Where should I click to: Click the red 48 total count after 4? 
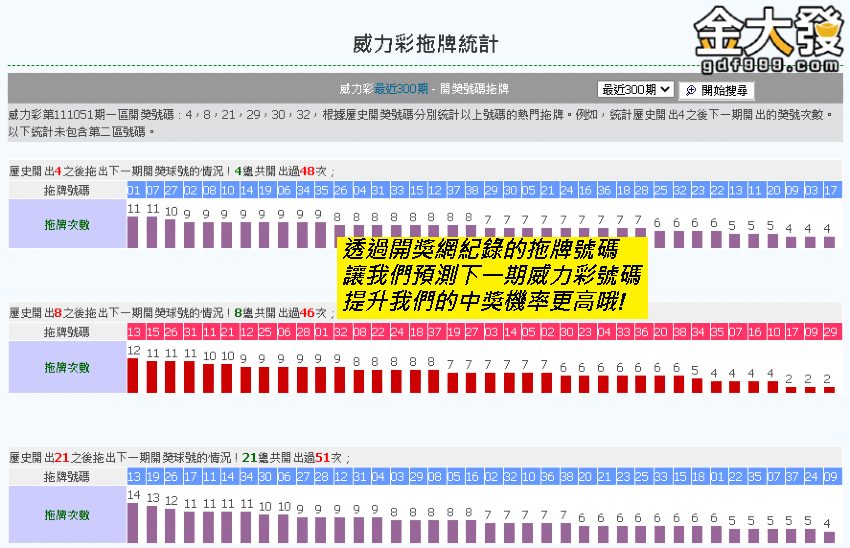click(307, 171)
